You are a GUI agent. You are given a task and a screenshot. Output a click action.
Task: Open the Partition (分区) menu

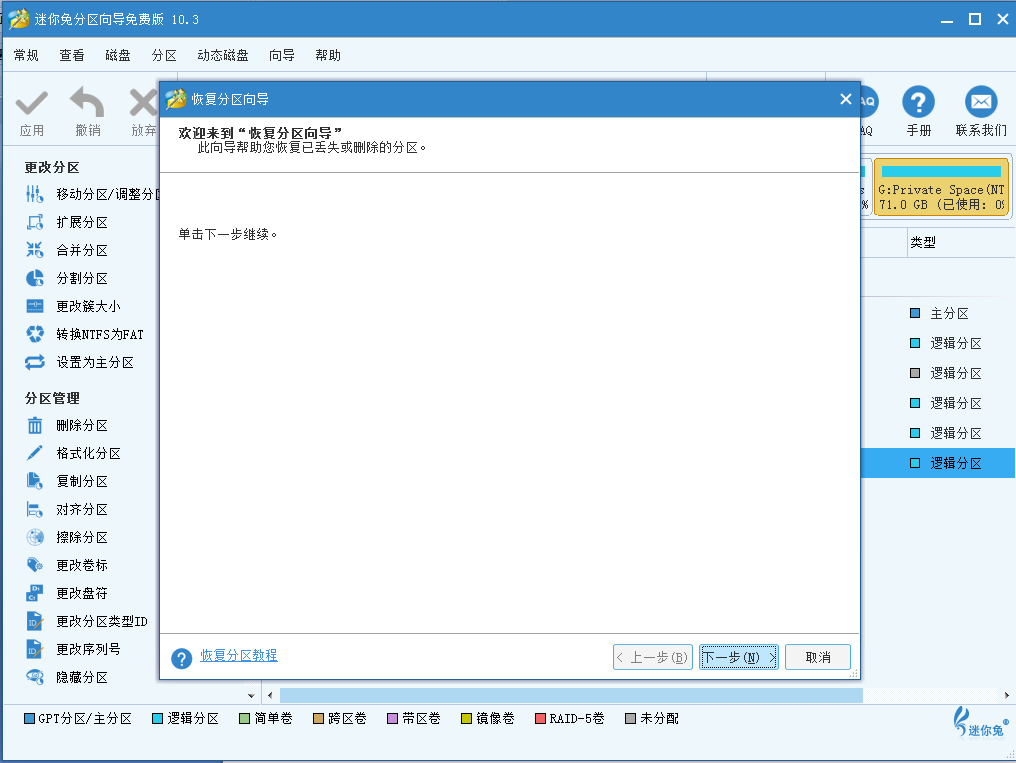pyautogui.click(x=164, y=56)
